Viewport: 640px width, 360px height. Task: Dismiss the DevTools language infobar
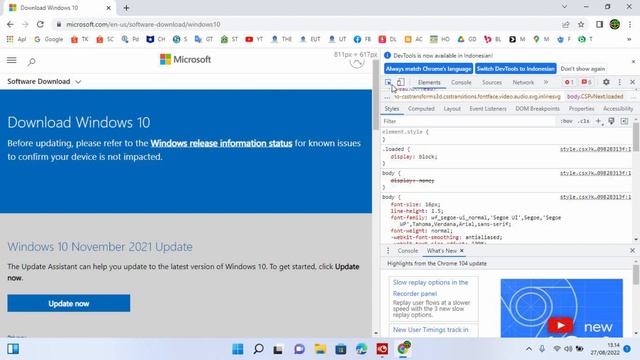[x=633, y=62]
